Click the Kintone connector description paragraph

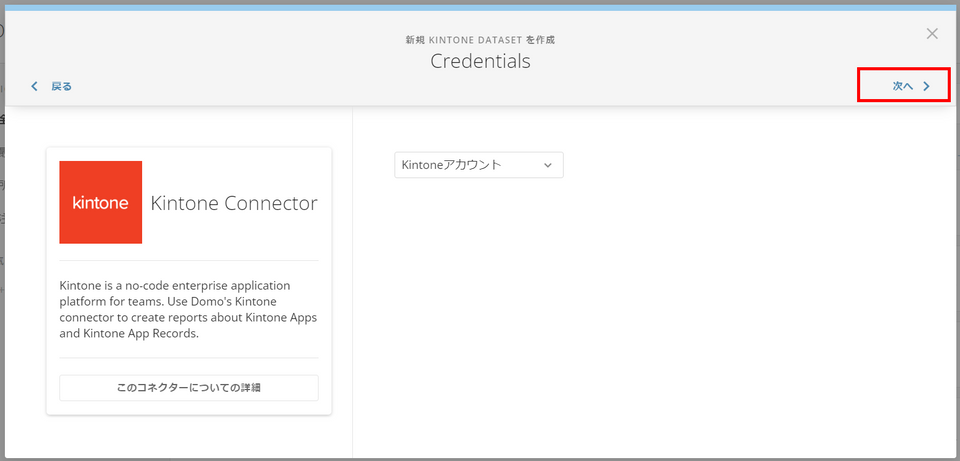pos(188,310)
